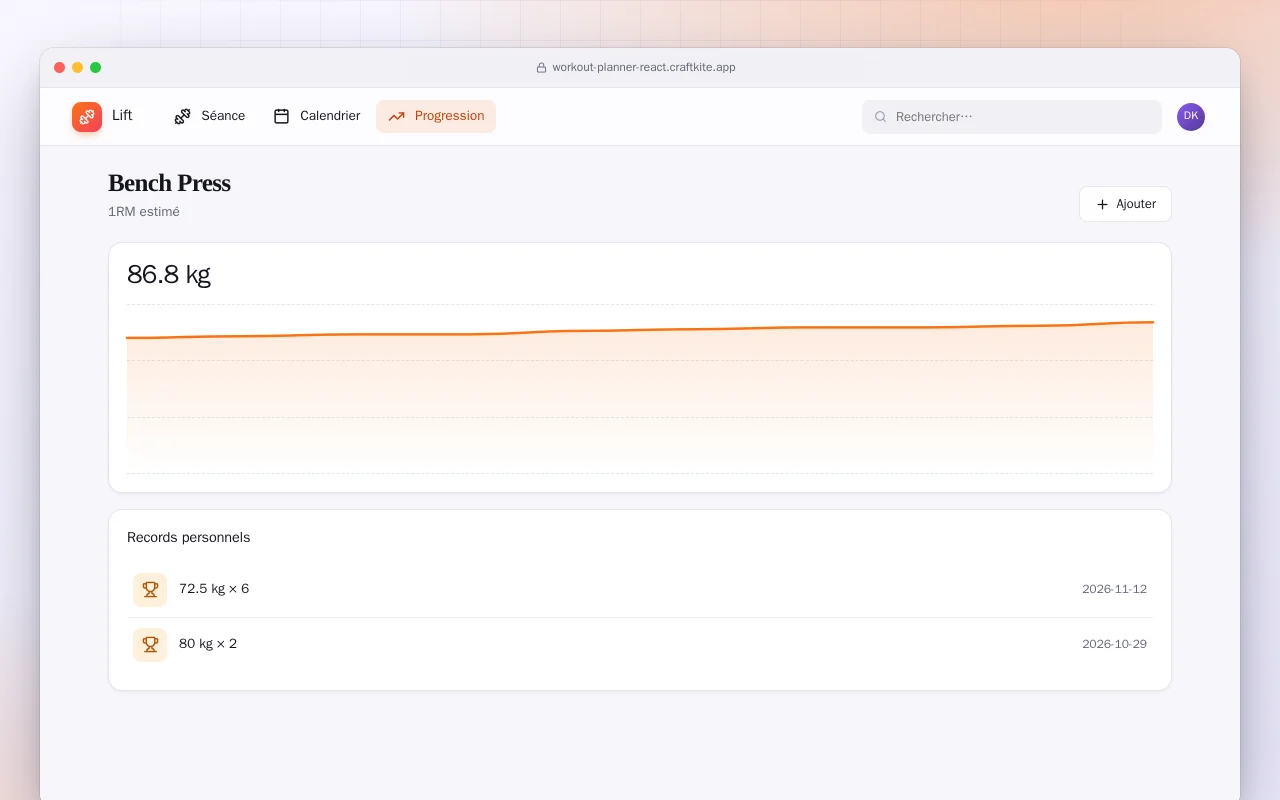Open the DK user avatar

pyautogui.click(x=1191, y=117)
